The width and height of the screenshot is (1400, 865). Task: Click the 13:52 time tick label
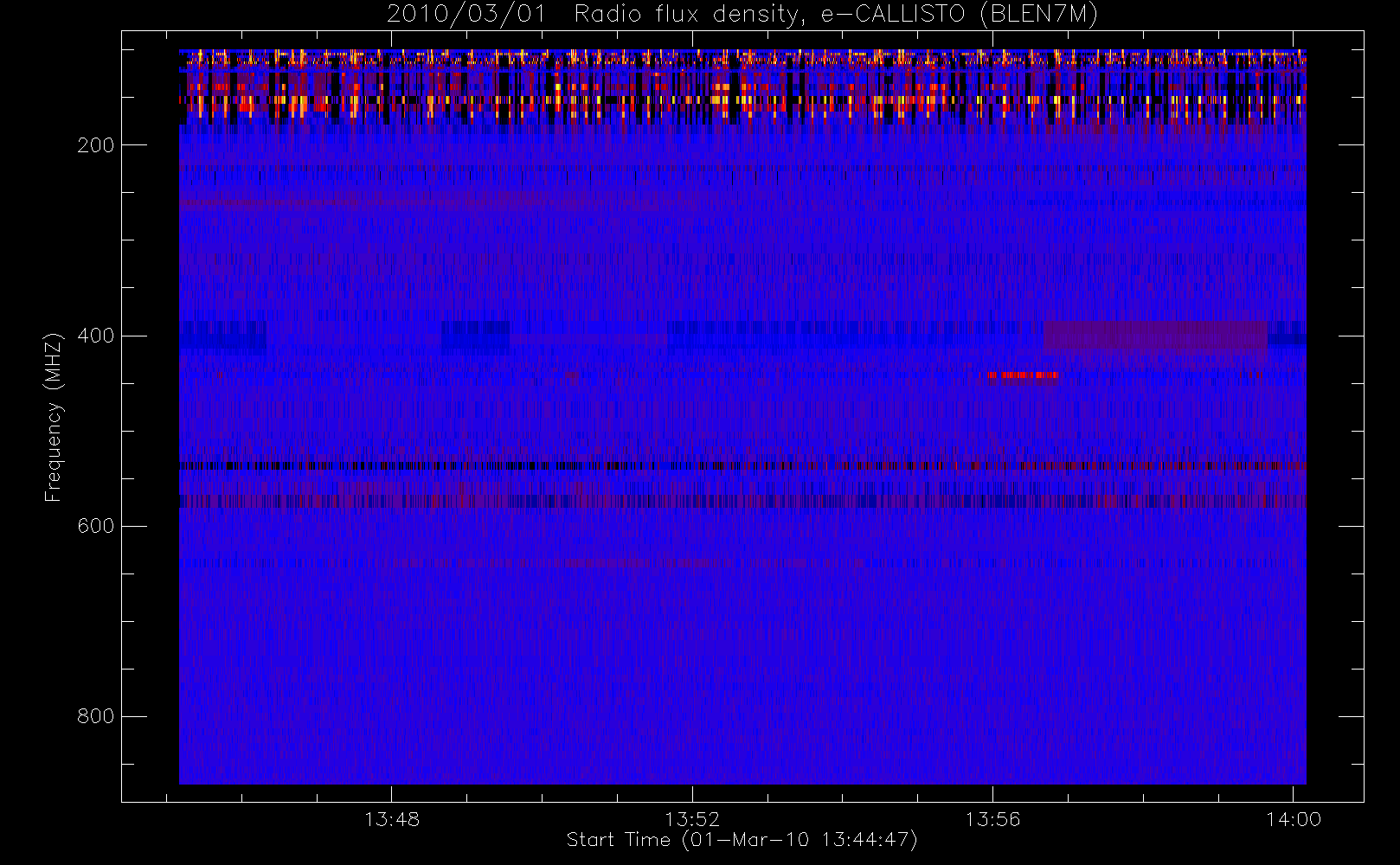(x=692, y=819)
